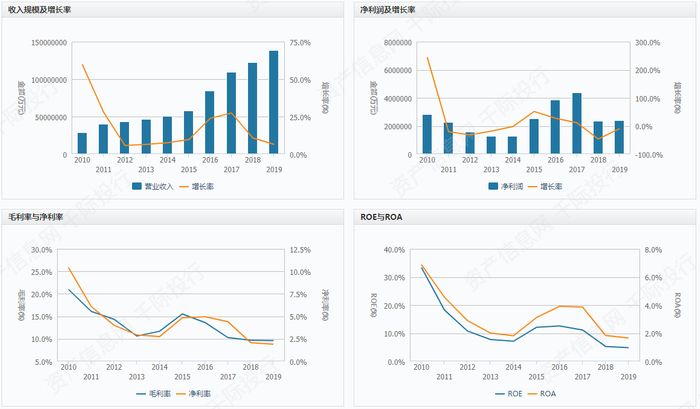The width and height of the screenshot is (700, 409).
Task: Click 150000000 axis label in revenue chart
Action: [49, 43]
